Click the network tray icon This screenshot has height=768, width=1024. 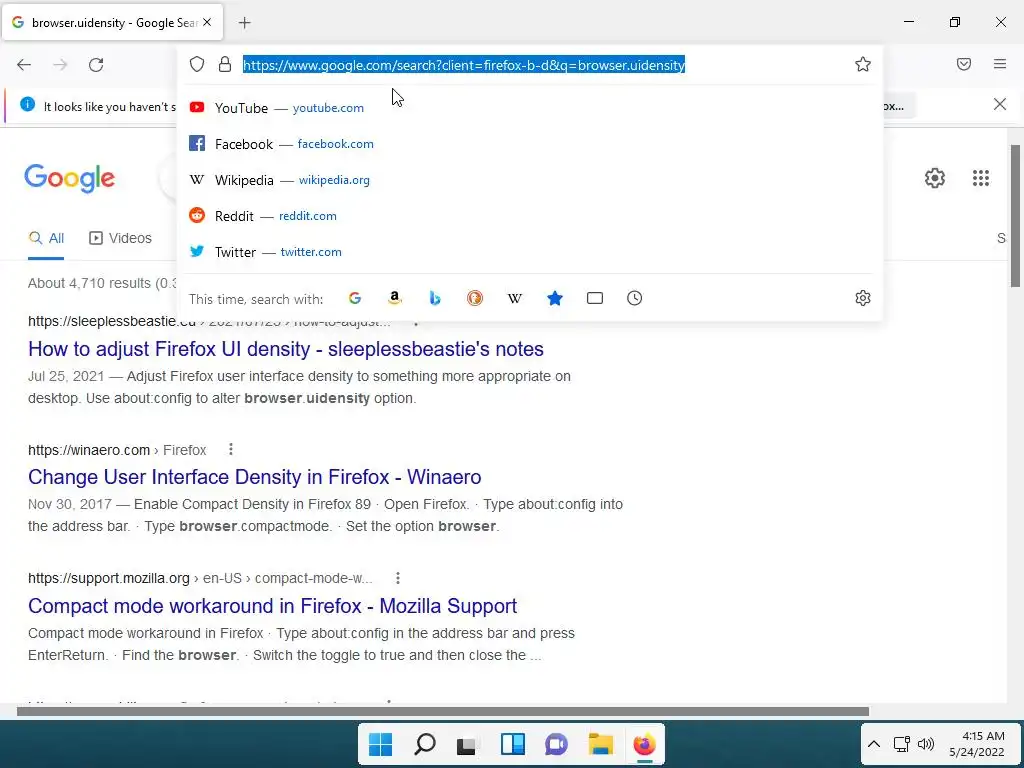[x=902, y=744]
